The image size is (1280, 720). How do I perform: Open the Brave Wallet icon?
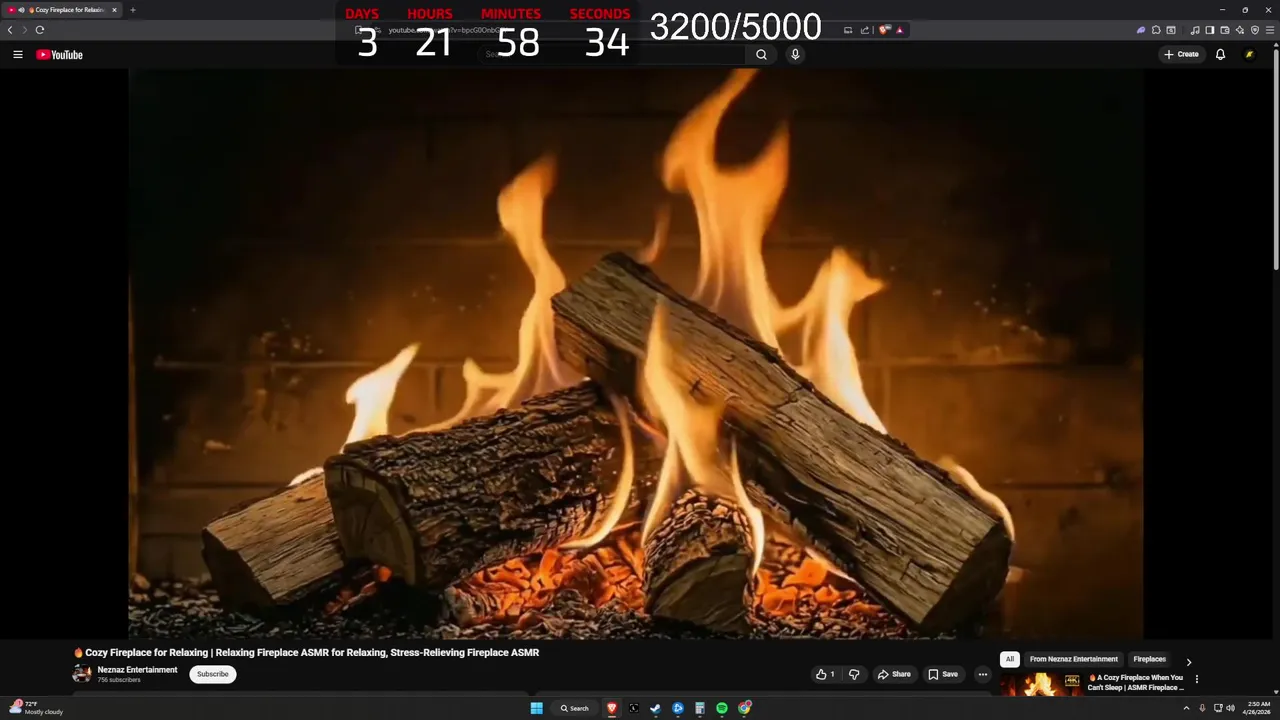(x=1225, y=30)
